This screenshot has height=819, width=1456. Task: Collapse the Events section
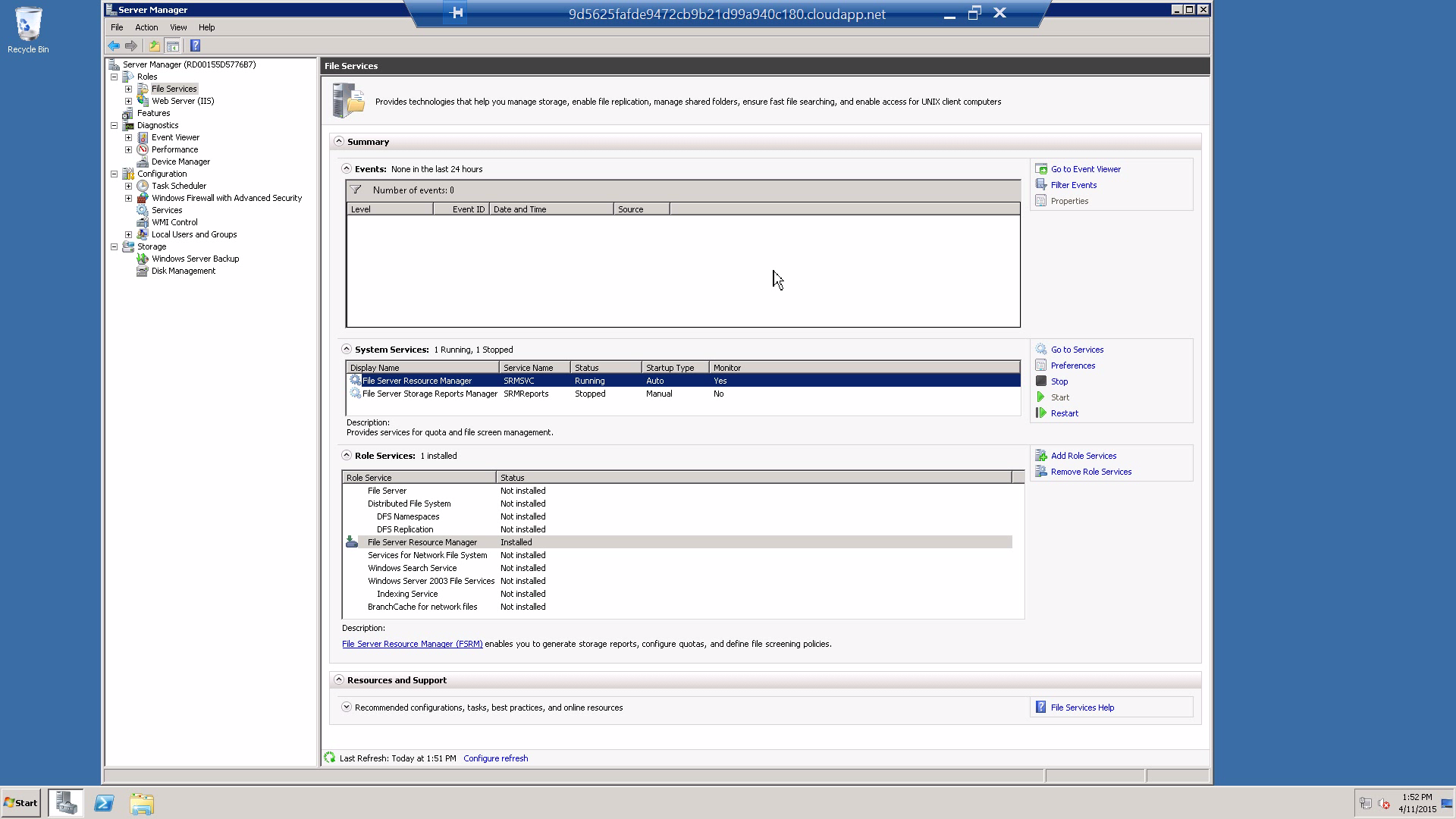click(347, 168)
